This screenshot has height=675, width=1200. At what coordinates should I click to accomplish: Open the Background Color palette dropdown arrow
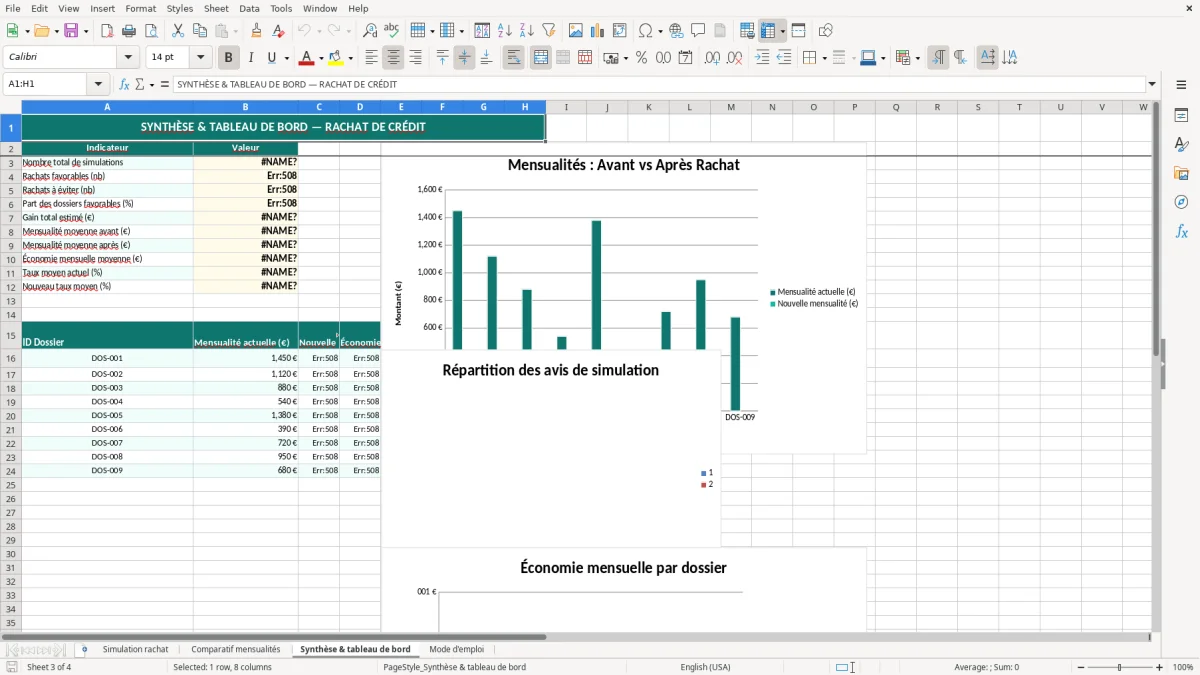coord(351,58)
